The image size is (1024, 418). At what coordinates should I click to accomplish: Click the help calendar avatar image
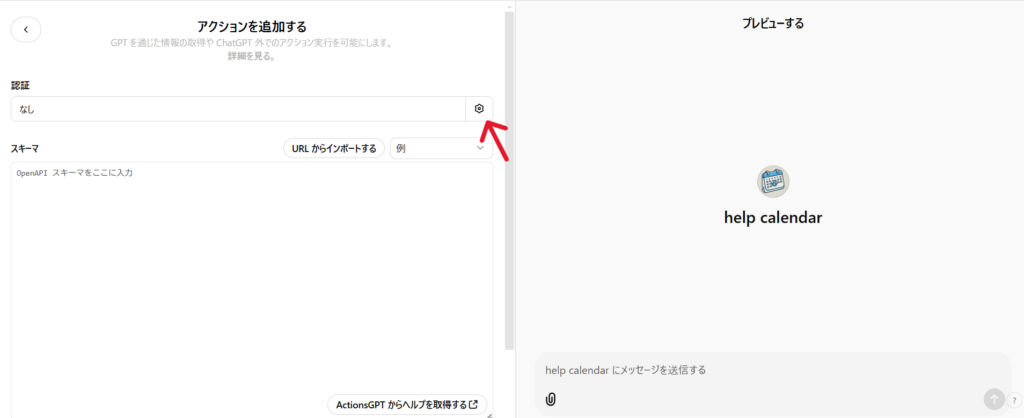coord(773,181)
